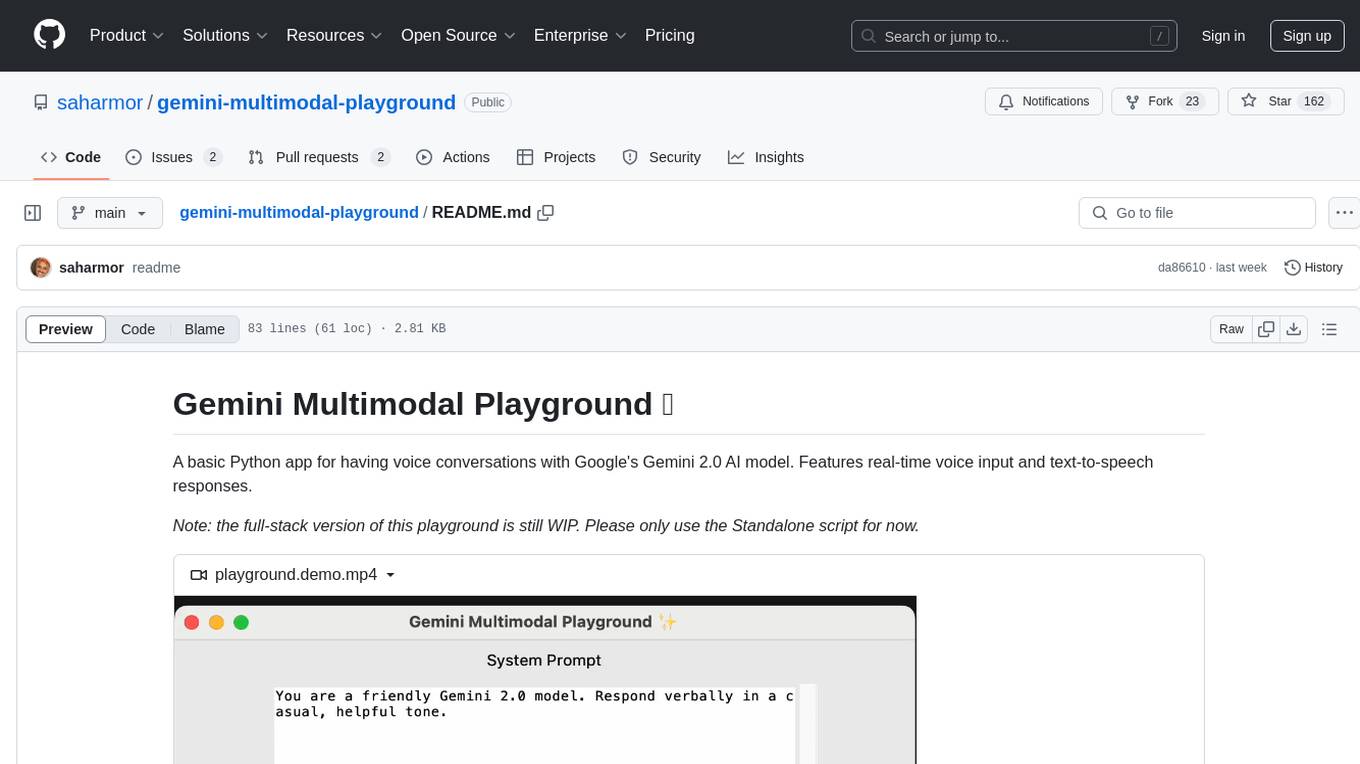Screen dimensions: 1360x764
Task: Expand the Enterprise menu
Action: [580, 35]
